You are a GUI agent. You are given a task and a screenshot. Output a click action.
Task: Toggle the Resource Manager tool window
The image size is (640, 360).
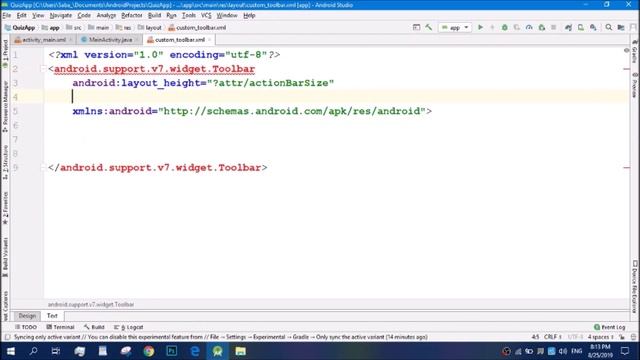tap(5, 106)
